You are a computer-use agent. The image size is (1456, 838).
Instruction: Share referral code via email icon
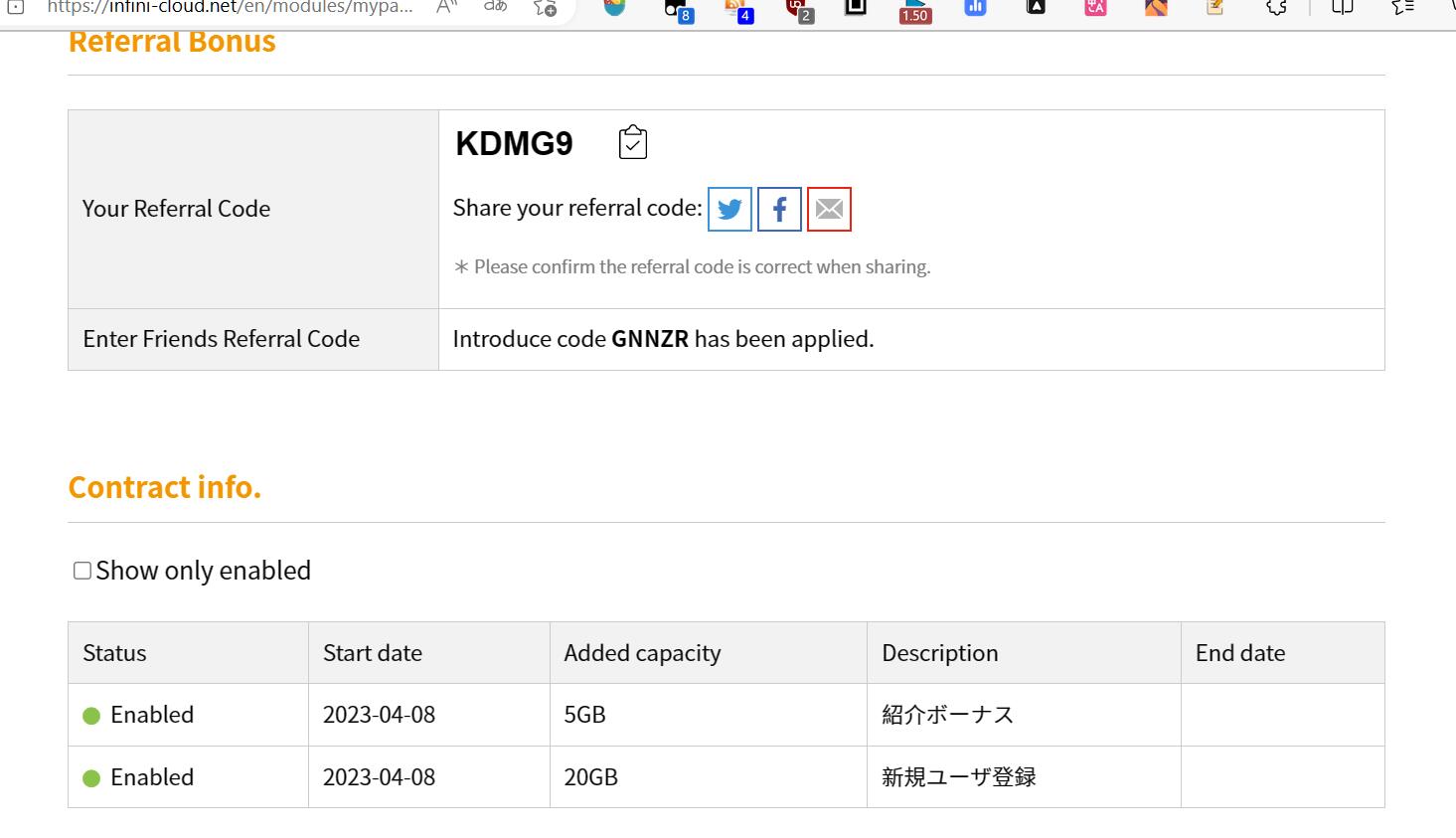point(829,209)
